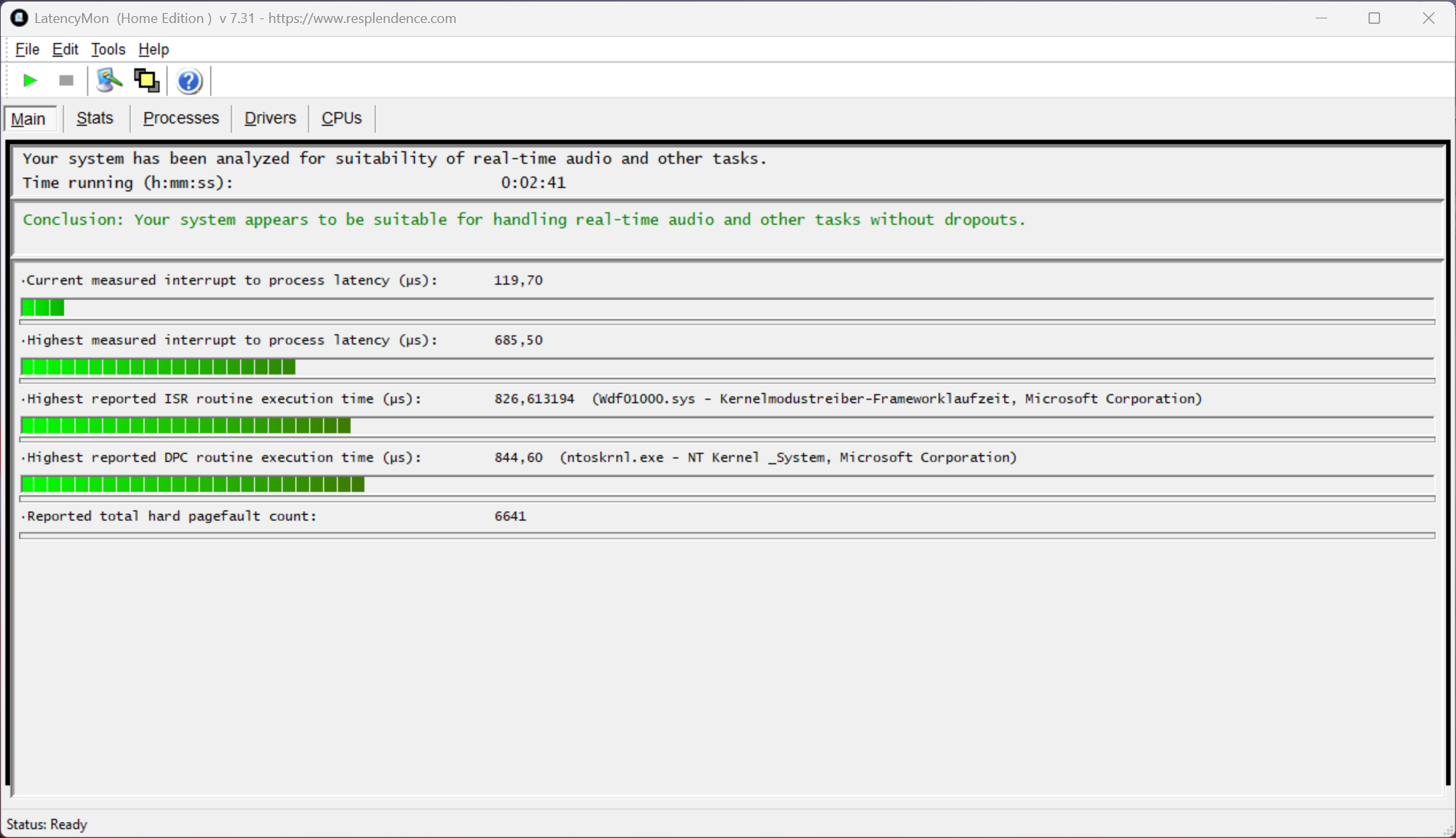The image size is (1456, 838).
Task: Click the highest DPC routine execution time bar
Action: 193,484
